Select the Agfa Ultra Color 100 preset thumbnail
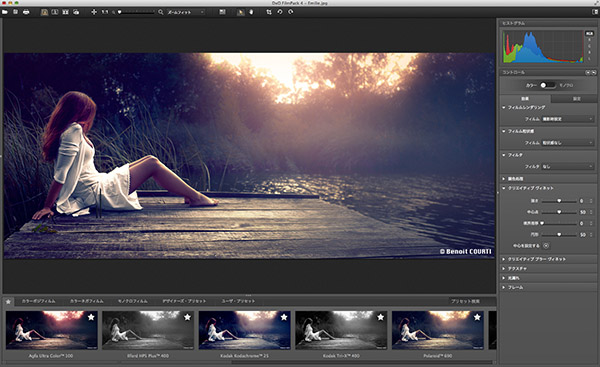This screenshot has height=367, width=600. click(52, 330)
